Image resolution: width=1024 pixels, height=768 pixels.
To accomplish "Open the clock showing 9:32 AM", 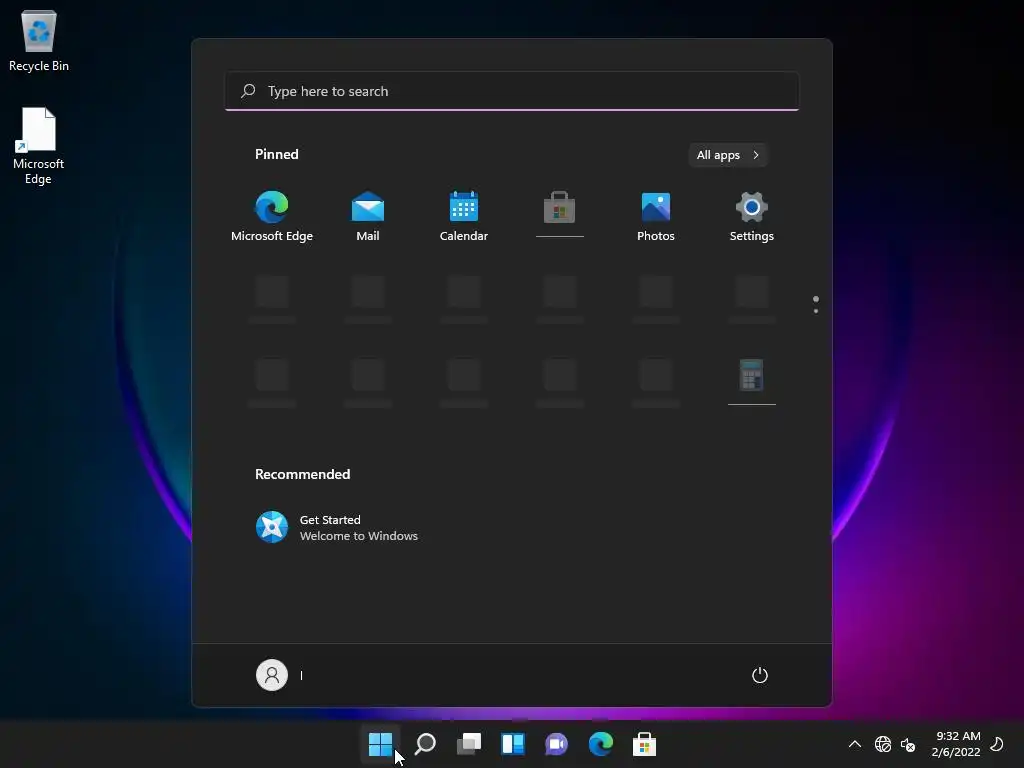I will pyautogui.click(x=956, y=744).
